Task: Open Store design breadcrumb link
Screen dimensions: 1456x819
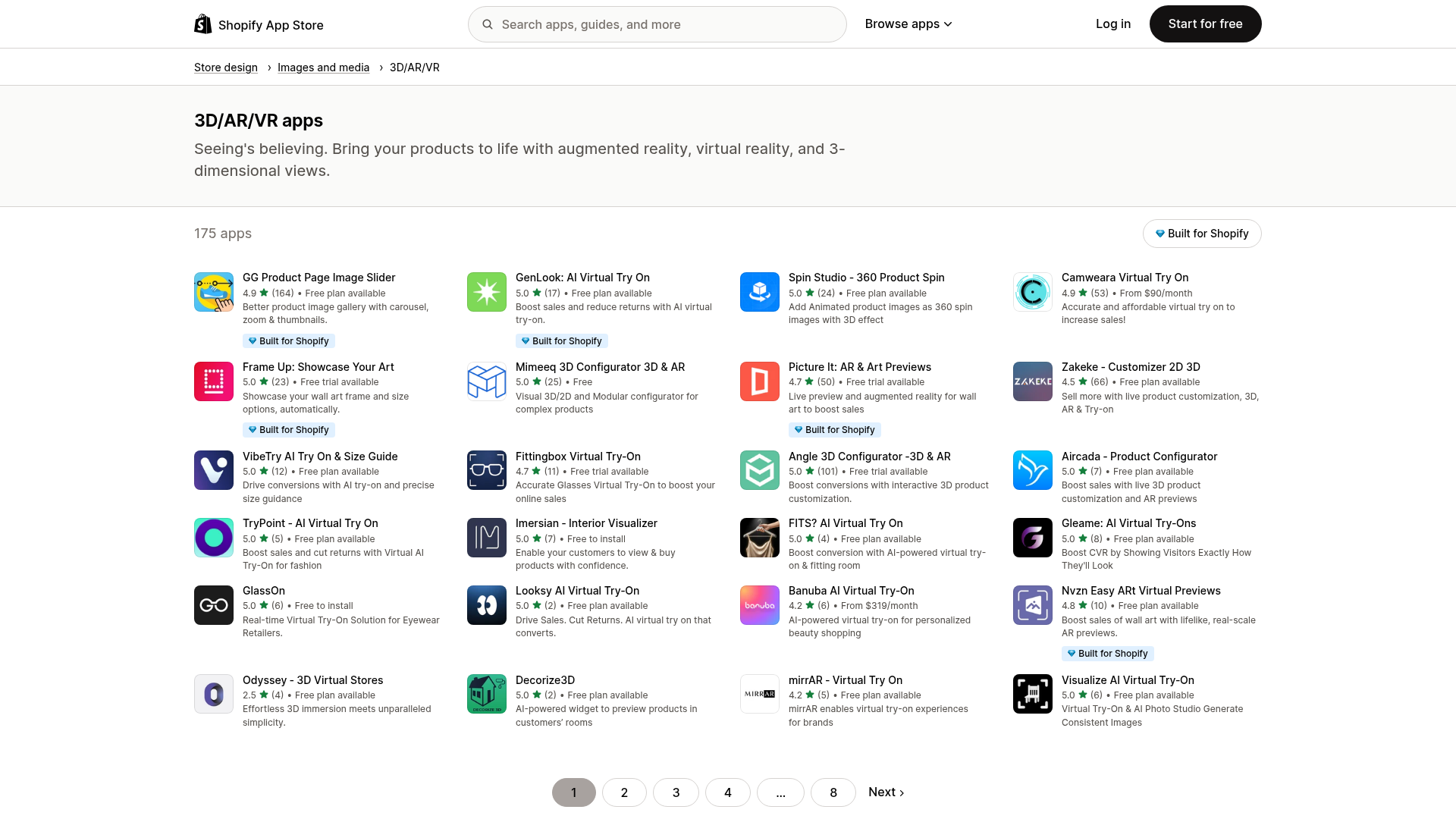Action: click(226, 67)
